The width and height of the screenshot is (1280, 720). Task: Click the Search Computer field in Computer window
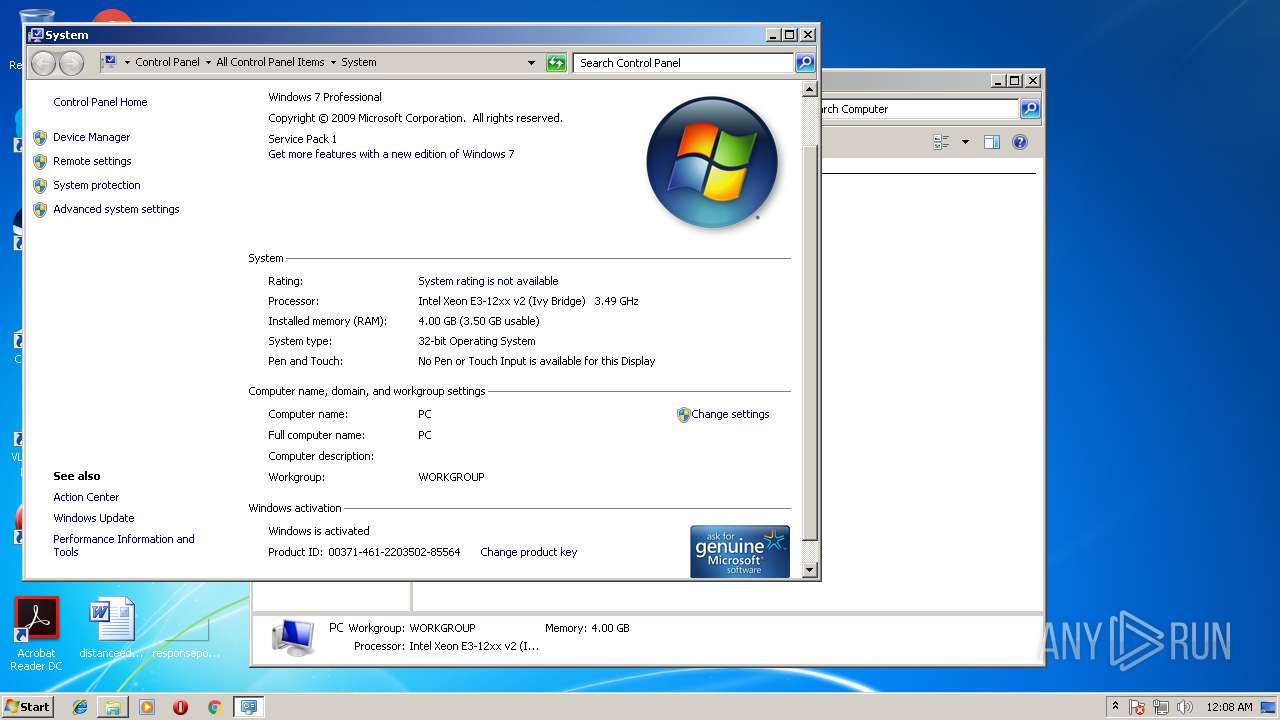tap(920, 109)
